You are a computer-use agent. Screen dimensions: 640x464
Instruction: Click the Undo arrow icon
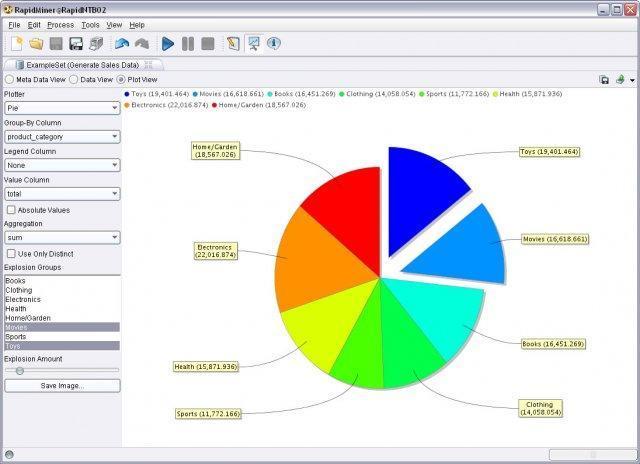[x=122, y=43]
